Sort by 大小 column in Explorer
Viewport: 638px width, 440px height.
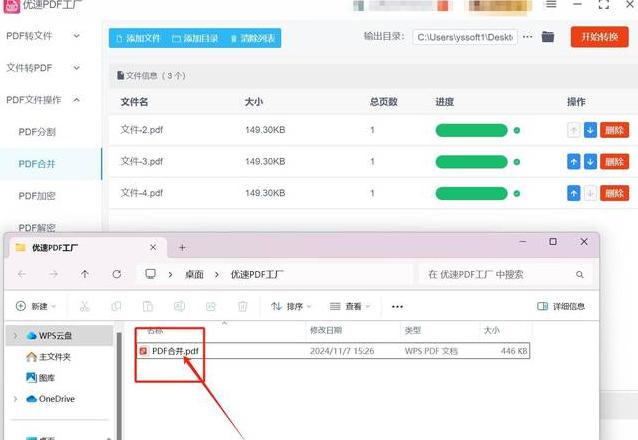pos(492,330)
